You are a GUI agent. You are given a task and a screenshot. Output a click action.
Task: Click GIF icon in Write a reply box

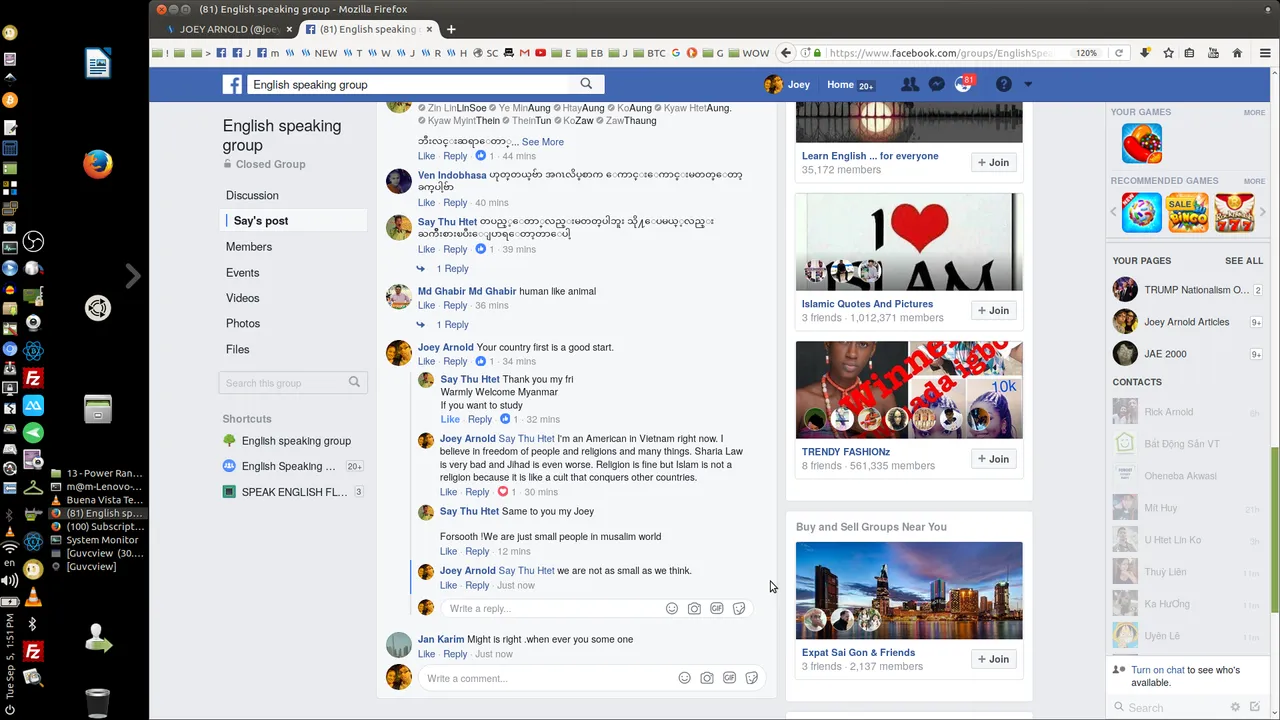[x=717, y=608]
